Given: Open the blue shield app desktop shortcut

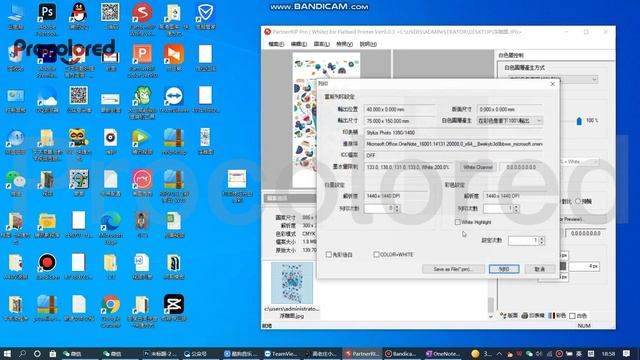Looking at the screenshot, I should (x=205, y=12).
